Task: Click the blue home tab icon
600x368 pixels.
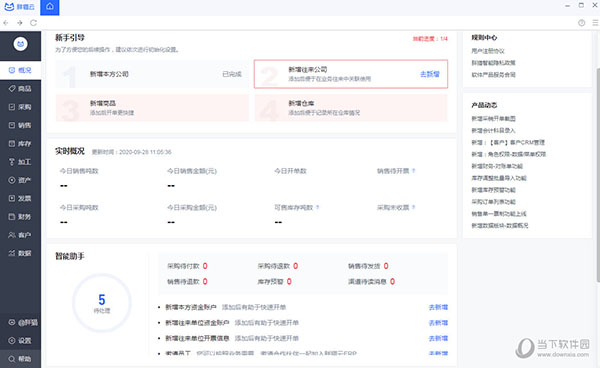Action: coord(50,7)
